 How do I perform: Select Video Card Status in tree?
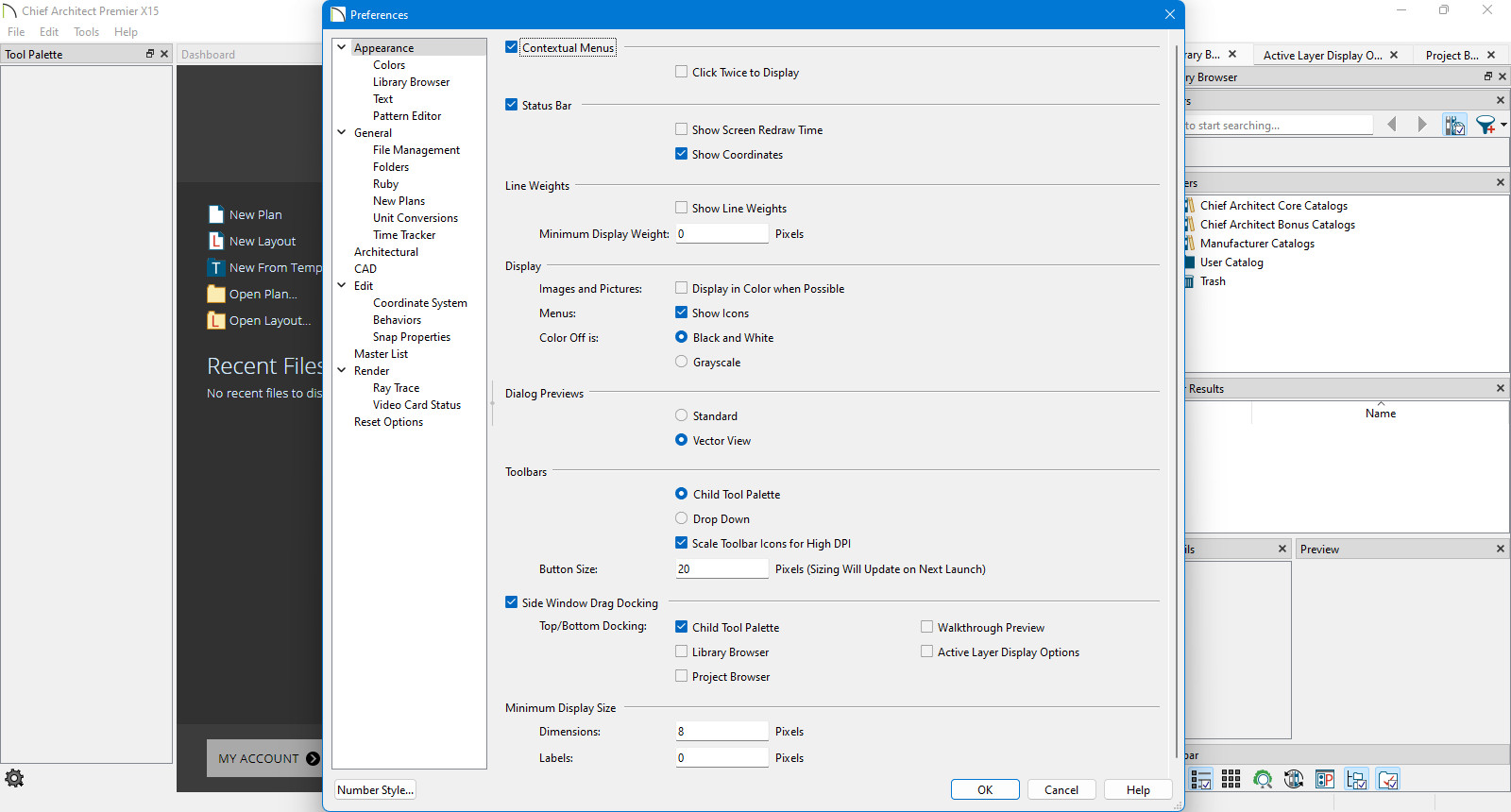(x=416, y=405)
